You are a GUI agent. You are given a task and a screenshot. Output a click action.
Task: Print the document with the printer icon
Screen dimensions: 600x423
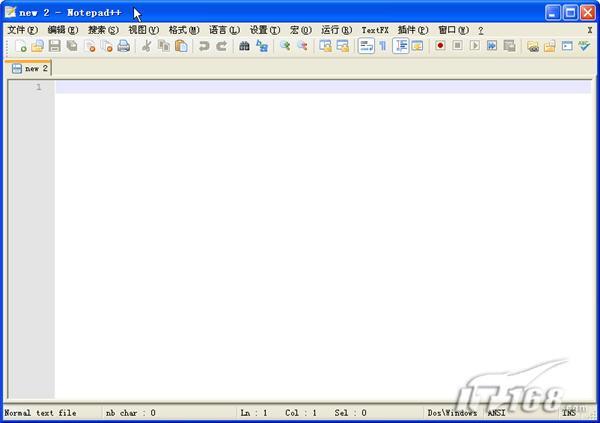(124, 46)
